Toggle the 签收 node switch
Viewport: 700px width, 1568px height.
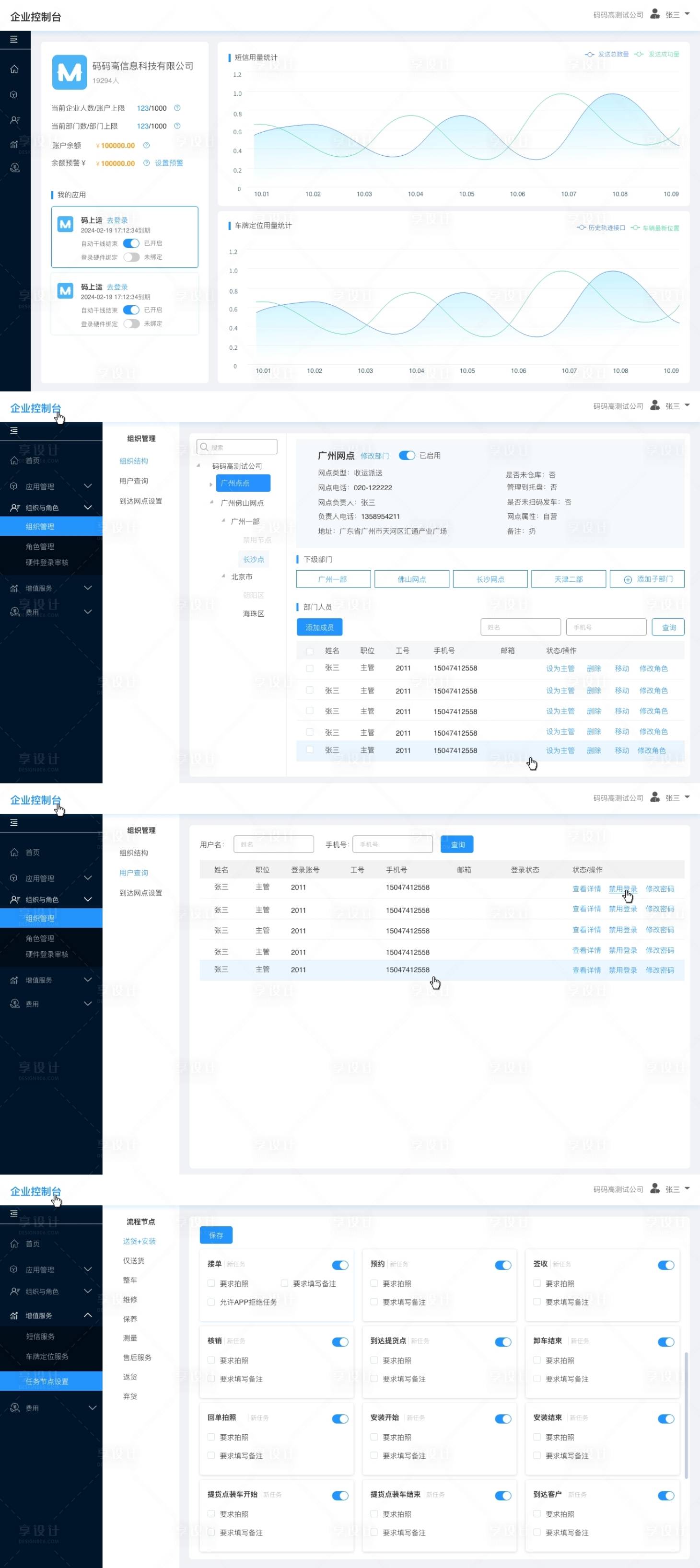(666, 1265)
